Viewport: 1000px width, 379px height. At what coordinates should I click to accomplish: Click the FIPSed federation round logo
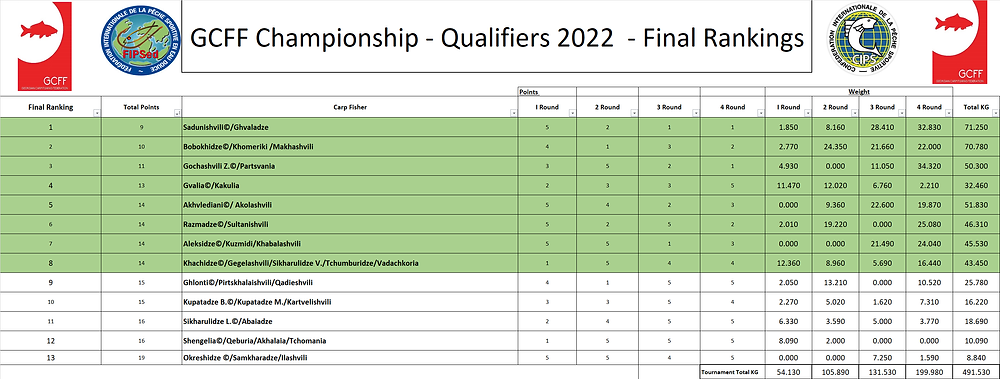[x=141, y=40]
